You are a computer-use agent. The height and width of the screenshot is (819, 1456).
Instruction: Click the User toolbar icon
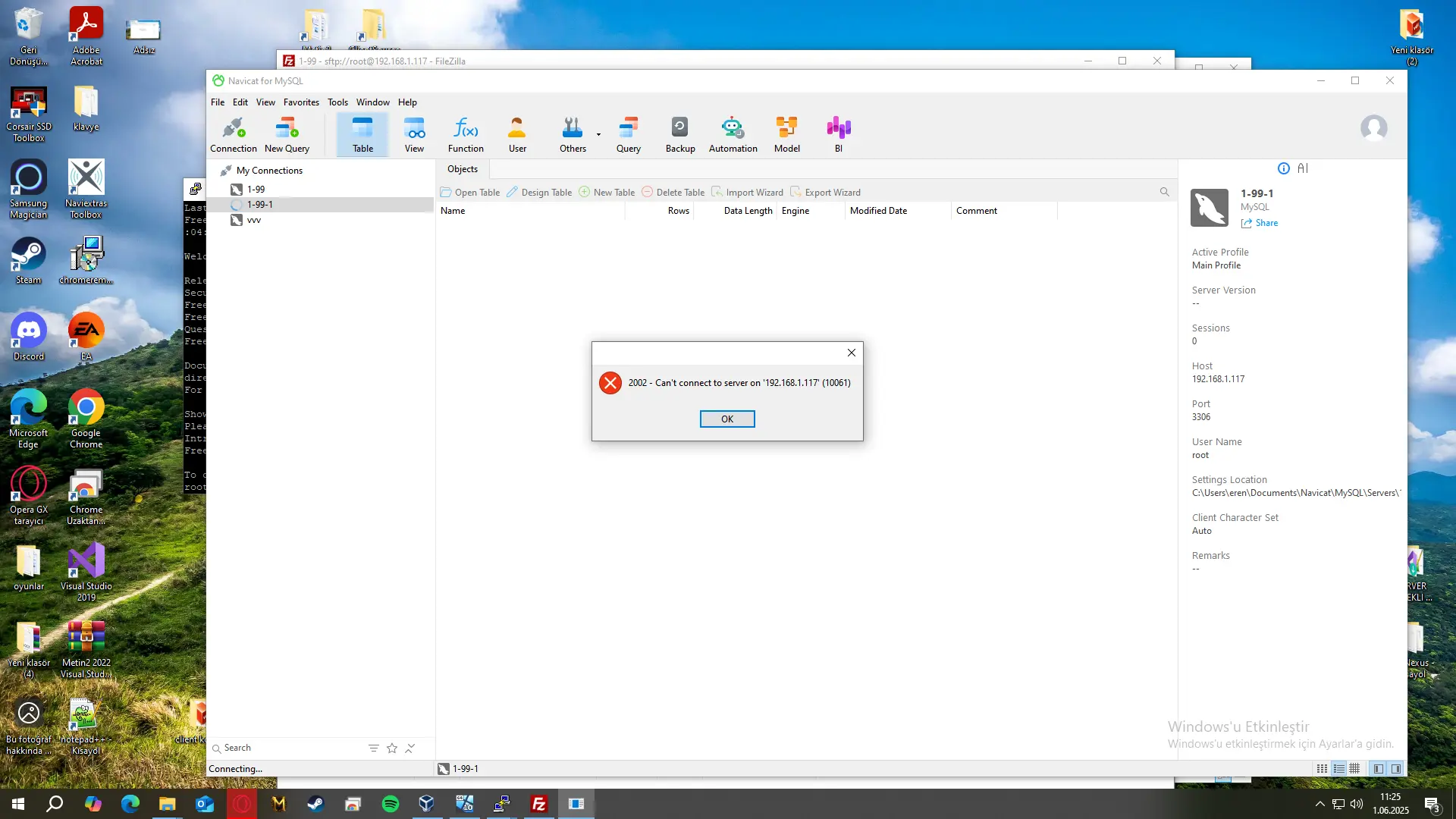pyautogui.click(x=517, y=135)
